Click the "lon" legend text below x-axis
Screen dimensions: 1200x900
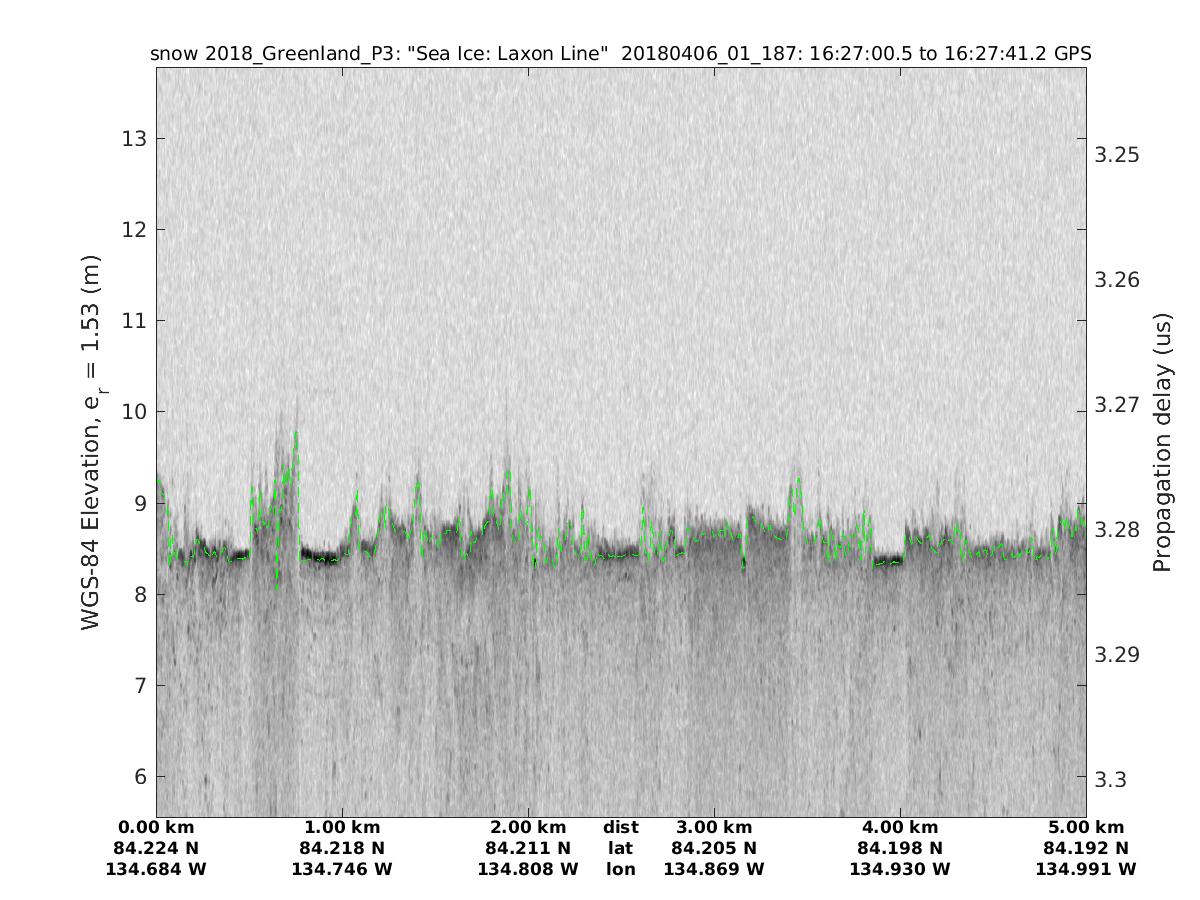tap(621, 870)
